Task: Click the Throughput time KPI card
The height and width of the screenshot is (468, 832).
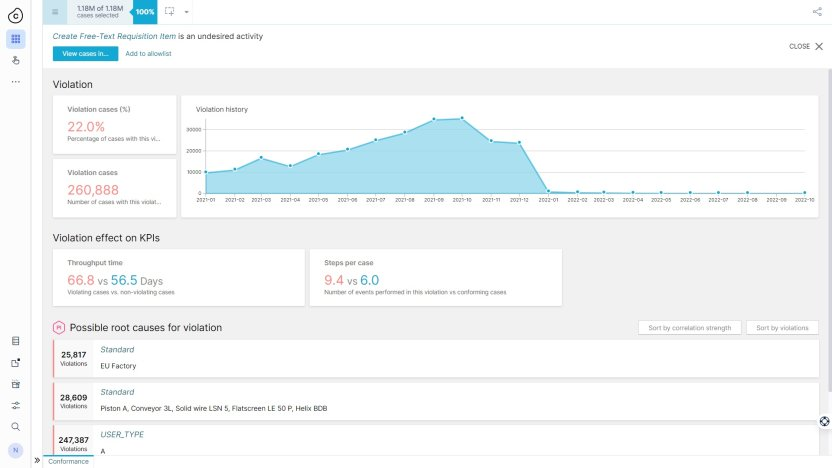Action: tap(179, 278)
